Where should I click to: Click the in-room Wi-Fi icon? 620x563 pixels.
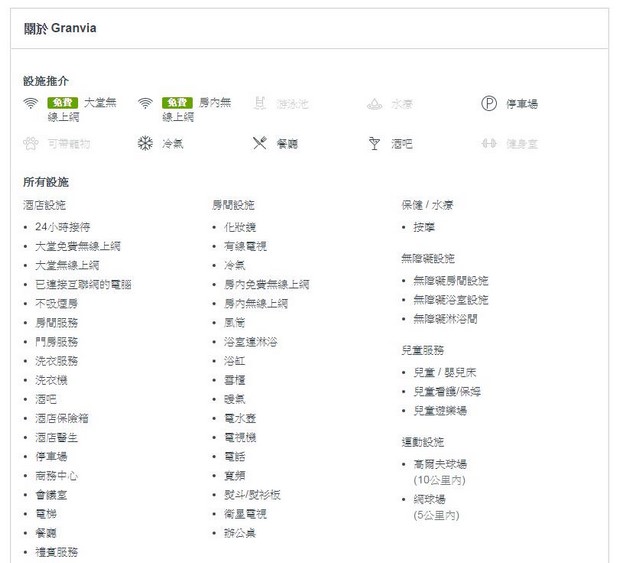click(145, 104)
